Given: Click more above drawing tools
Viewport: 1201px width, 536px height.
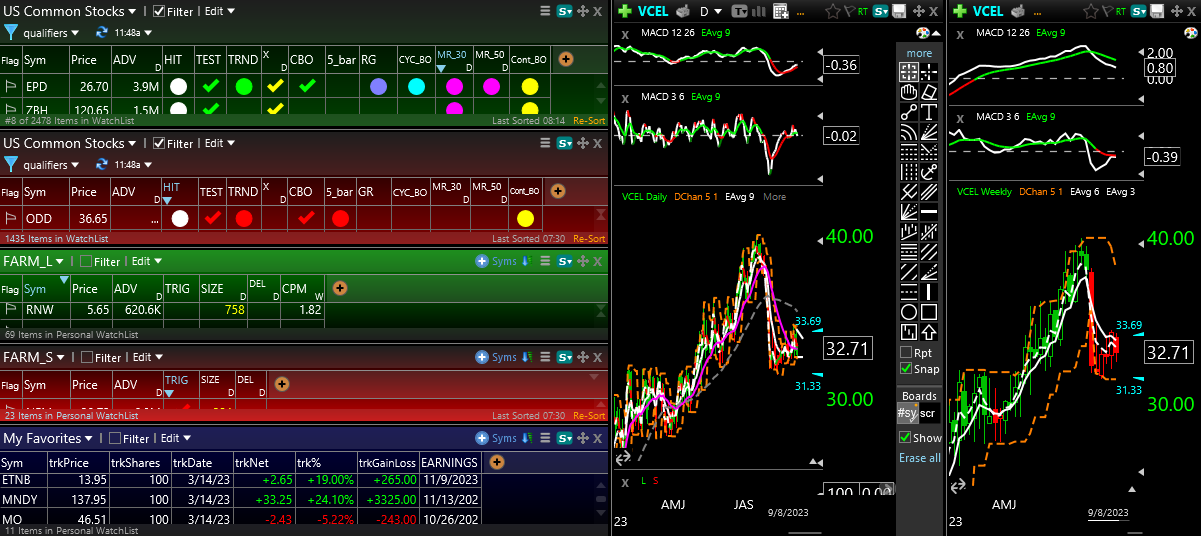Looking at the screenshot, I should point(919,53).
